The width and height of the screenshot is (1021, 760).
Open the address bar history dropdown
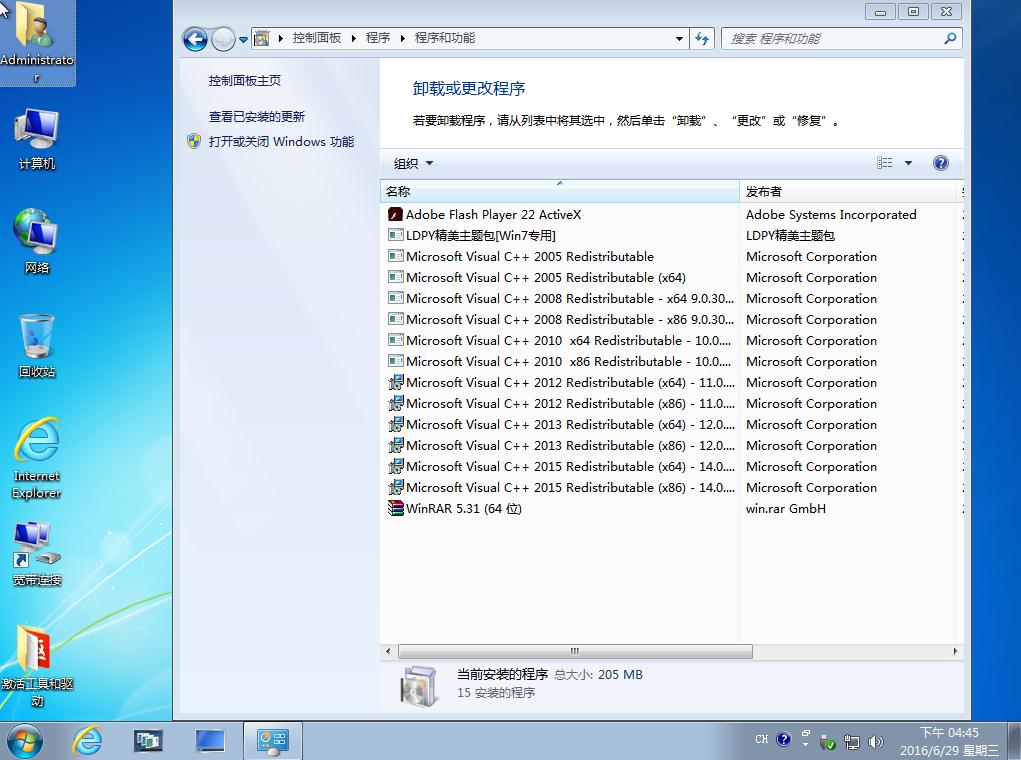tap(679, 38)
